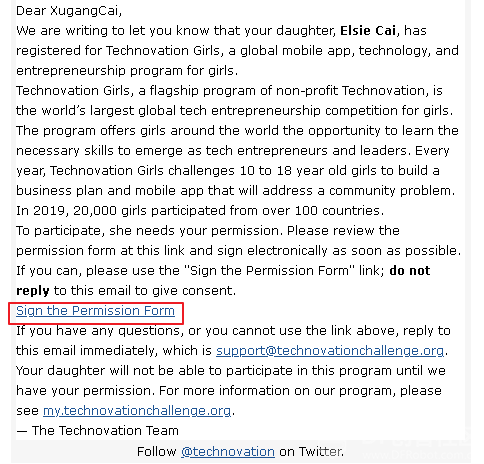Viewport: 484px width, 464px height.
Task: Open the underlined Sign the Permission Form link
Action: (x=95, y=311)
